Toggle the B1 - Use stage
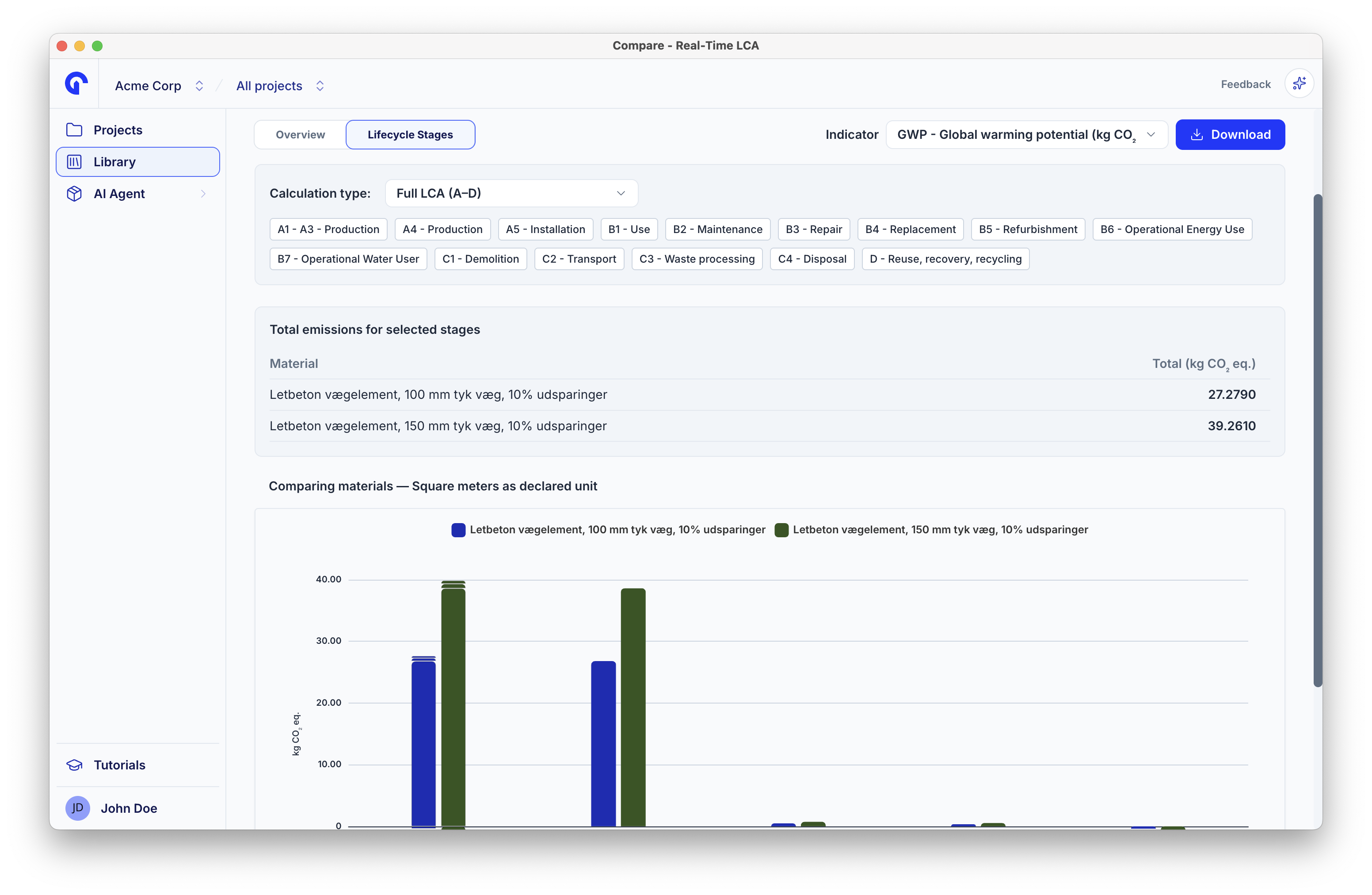1372x895 pixels. pyautogui.click(x=629, y=229)
